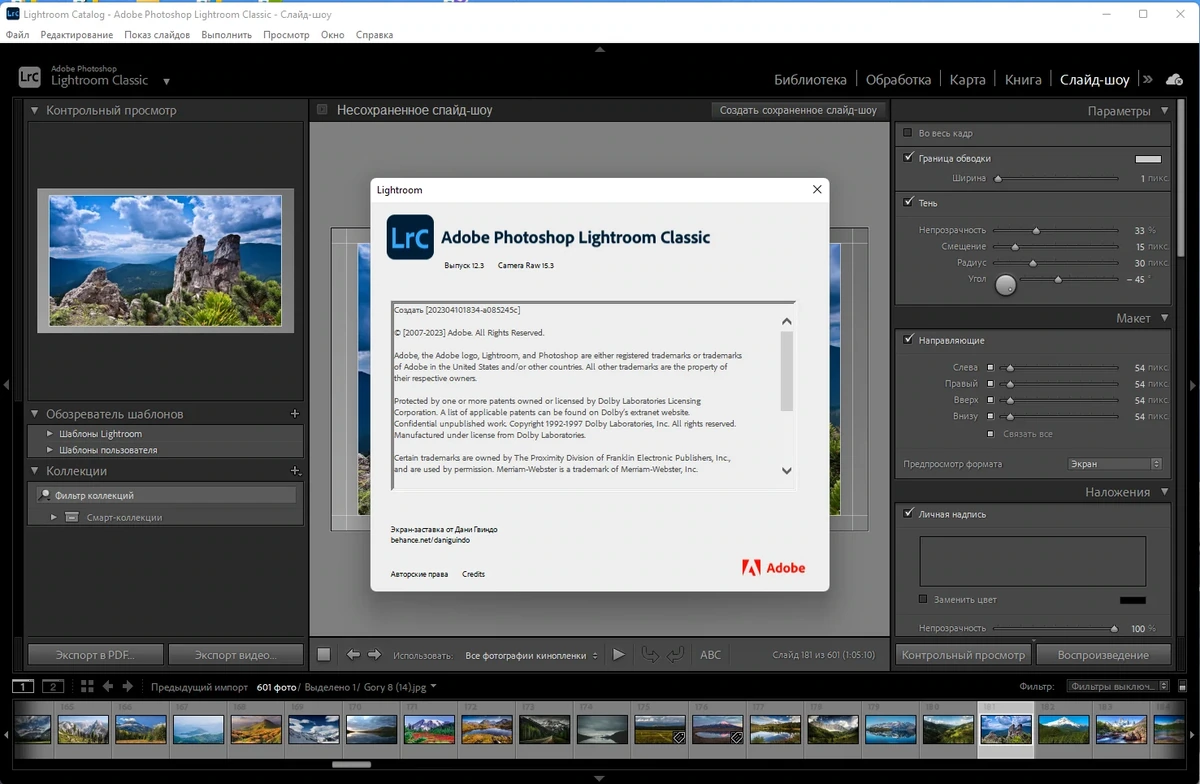This screenshot has width=1200, height=784.
Task: Switch to grid view icon in filmstrip bar
Action: click(x=87, y=686)
